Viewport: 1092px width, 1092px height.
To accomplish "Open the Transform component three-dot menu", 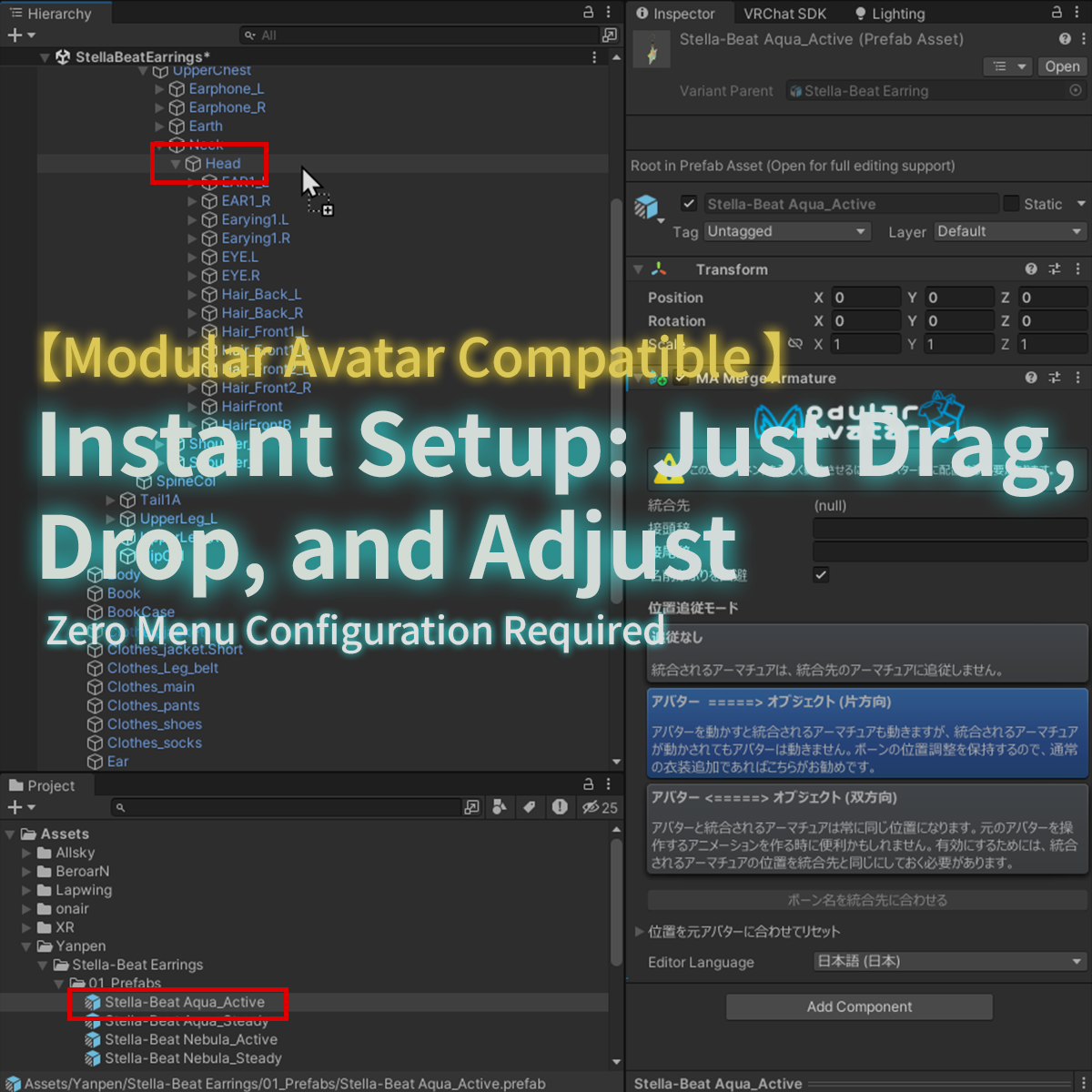I will click(x=1078, y=269).
